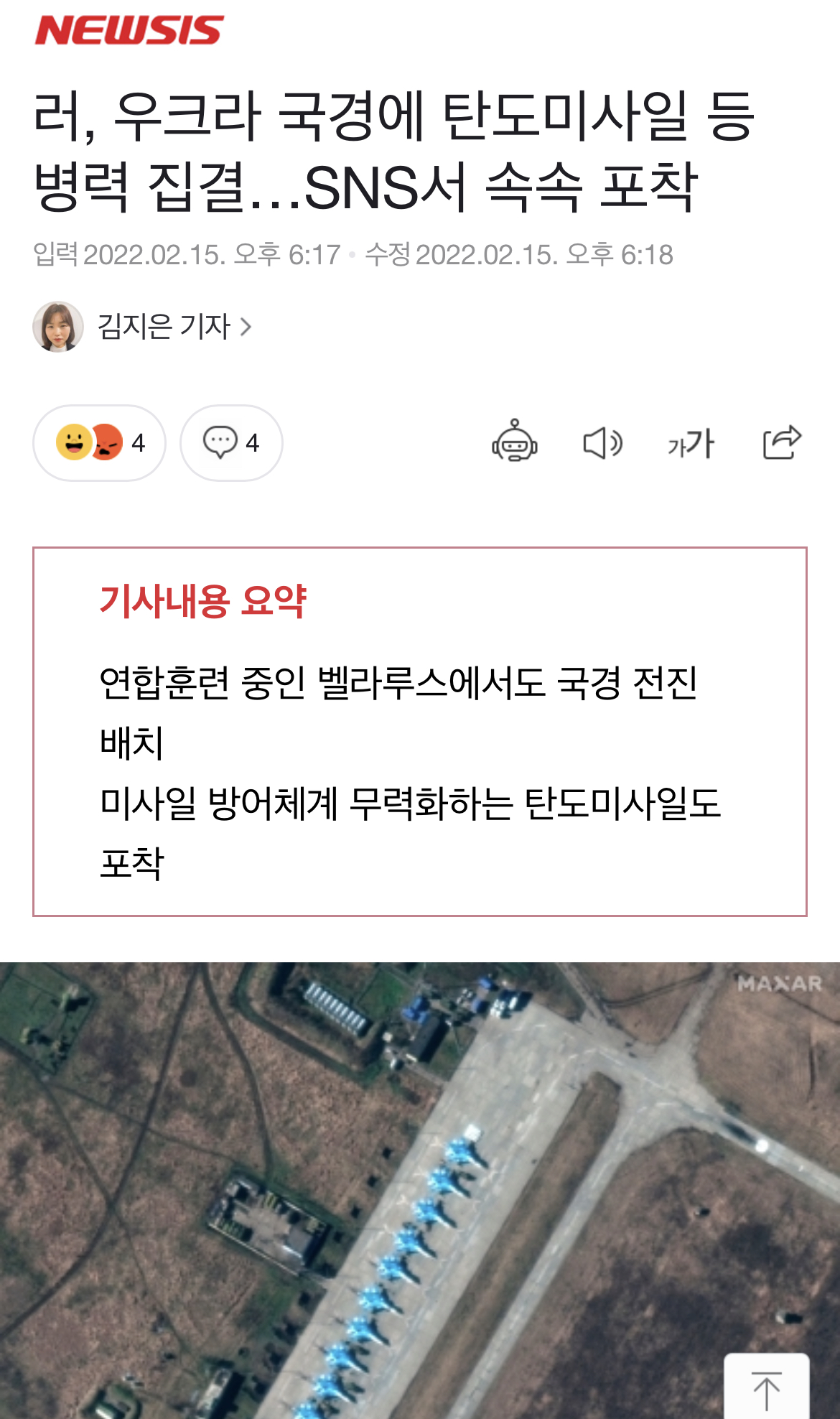Open the reactions count pill button
Image resolution: width=840 pixels, height=1419 pixels.
[100, 442]
